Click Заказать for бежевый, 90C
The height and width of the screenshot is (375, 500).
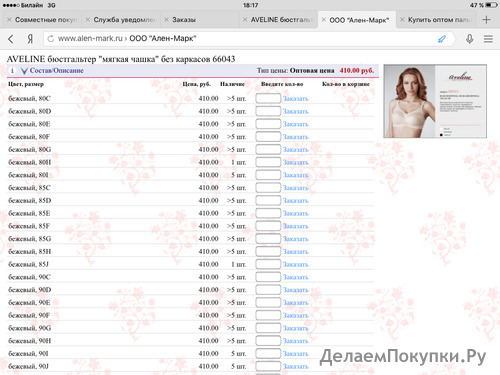[x=295, y=277]
